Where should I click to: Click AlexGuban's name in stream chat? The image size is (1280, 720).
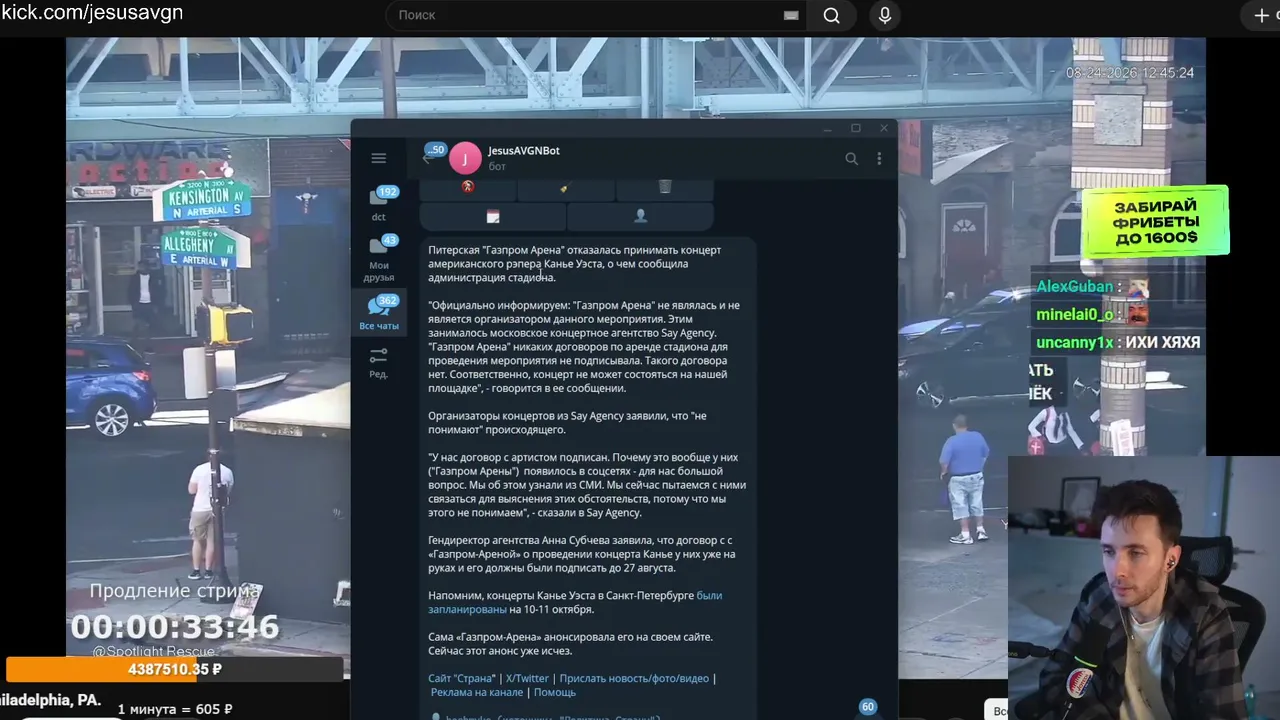pos(1074,287)
